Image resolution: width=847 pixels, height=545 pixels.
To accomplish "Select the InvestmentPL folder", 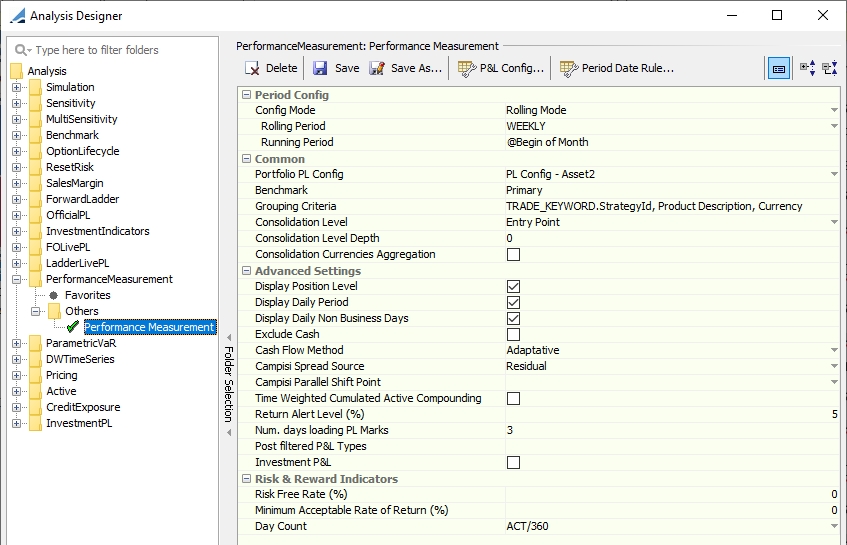I will [x=79, y=423].
